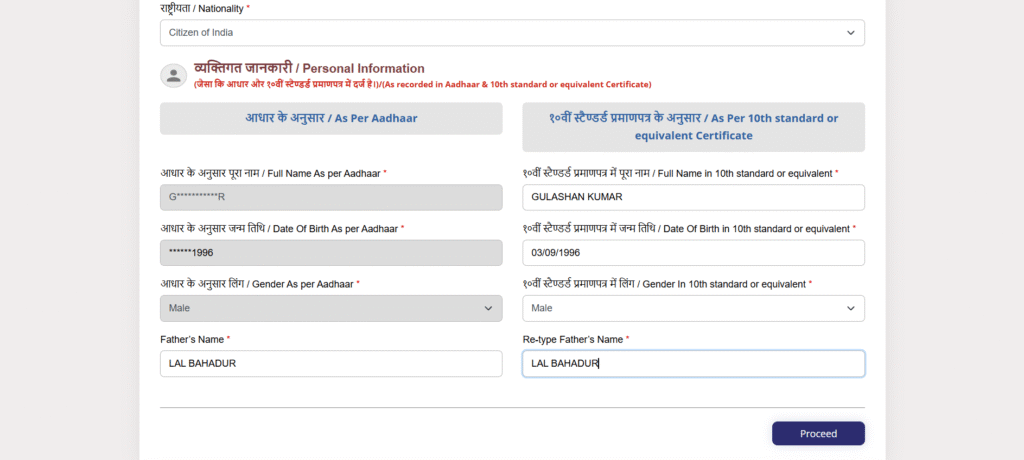Image resolution: width=1024 pixels, height=460 pixels.
Task: Click the Personal Information heading text
Action: pyautogui.click(x=309, y=68)
